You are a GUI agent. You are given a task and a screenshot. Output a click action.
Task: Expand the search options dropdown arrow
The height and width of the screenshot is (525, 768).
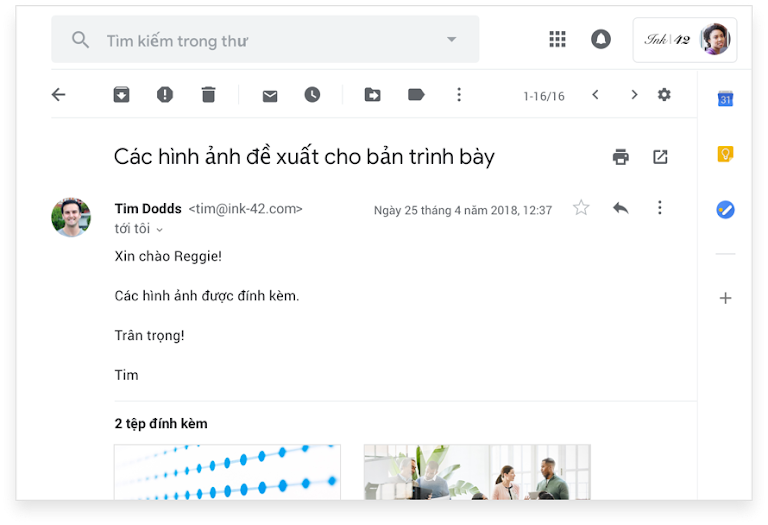click(x=451, y=40)
